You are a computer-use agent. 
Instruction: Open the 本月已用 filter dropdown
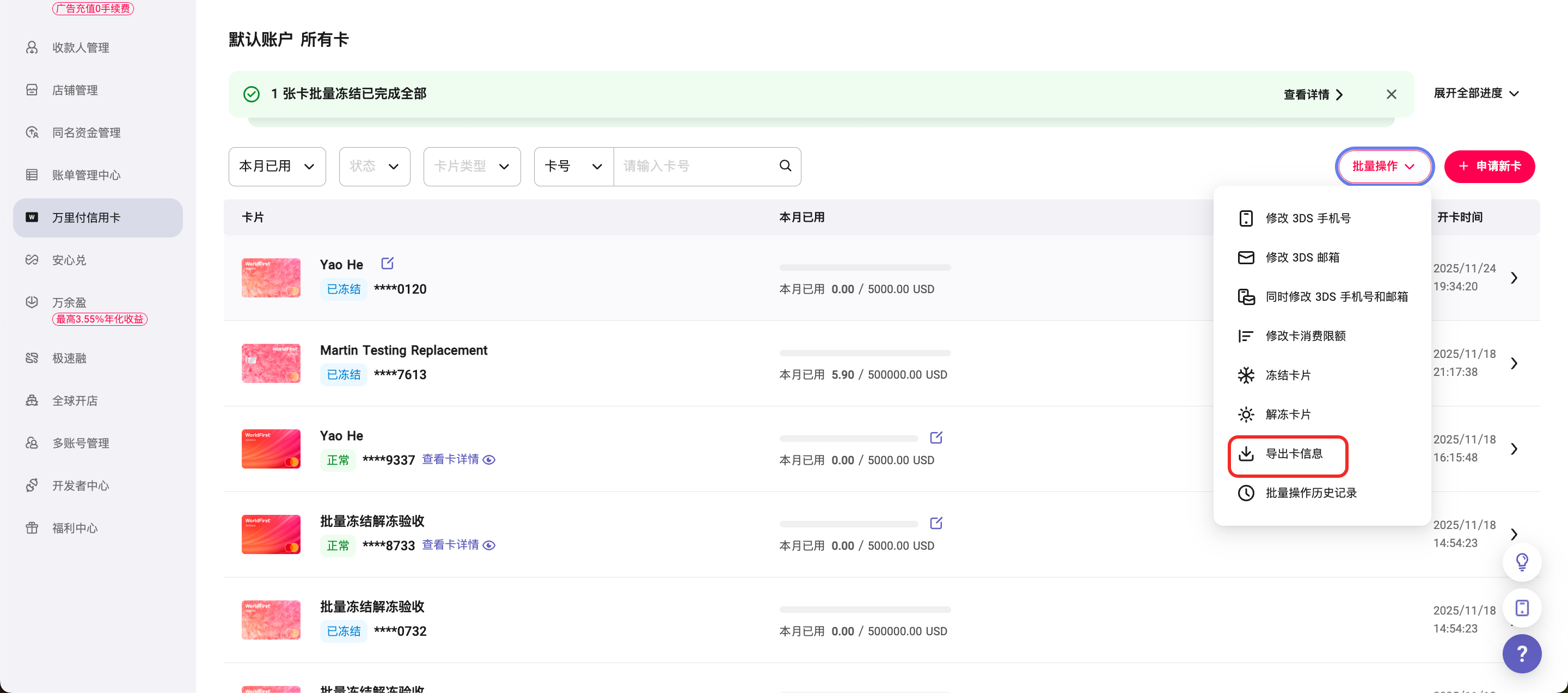click(x=277, y=166)
